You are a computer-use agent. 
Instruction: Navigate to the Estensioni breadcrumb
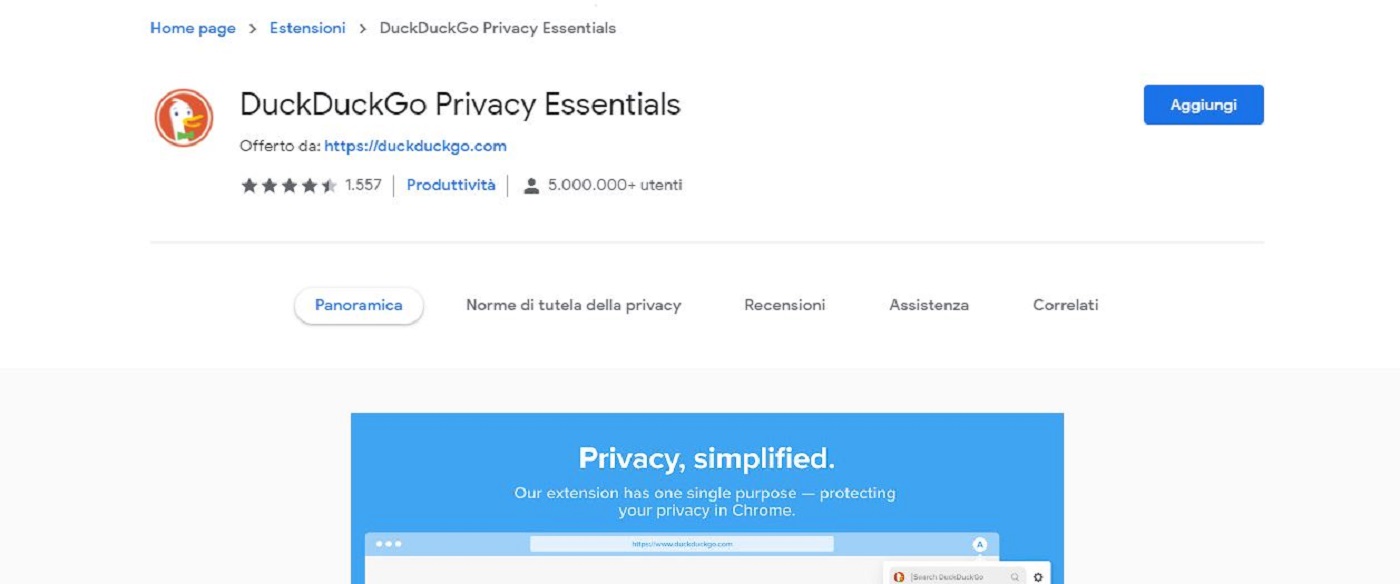[x=307, y=28]
